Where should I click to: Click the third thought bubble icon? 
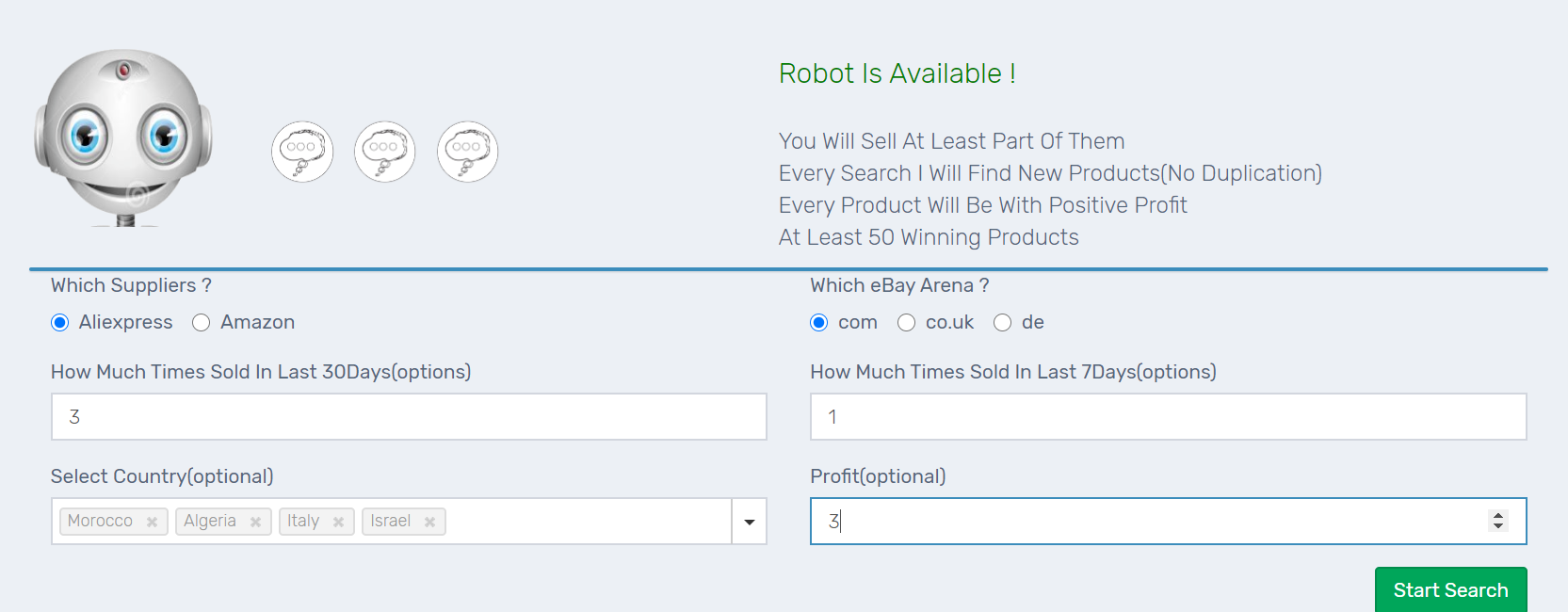[468, 152]
